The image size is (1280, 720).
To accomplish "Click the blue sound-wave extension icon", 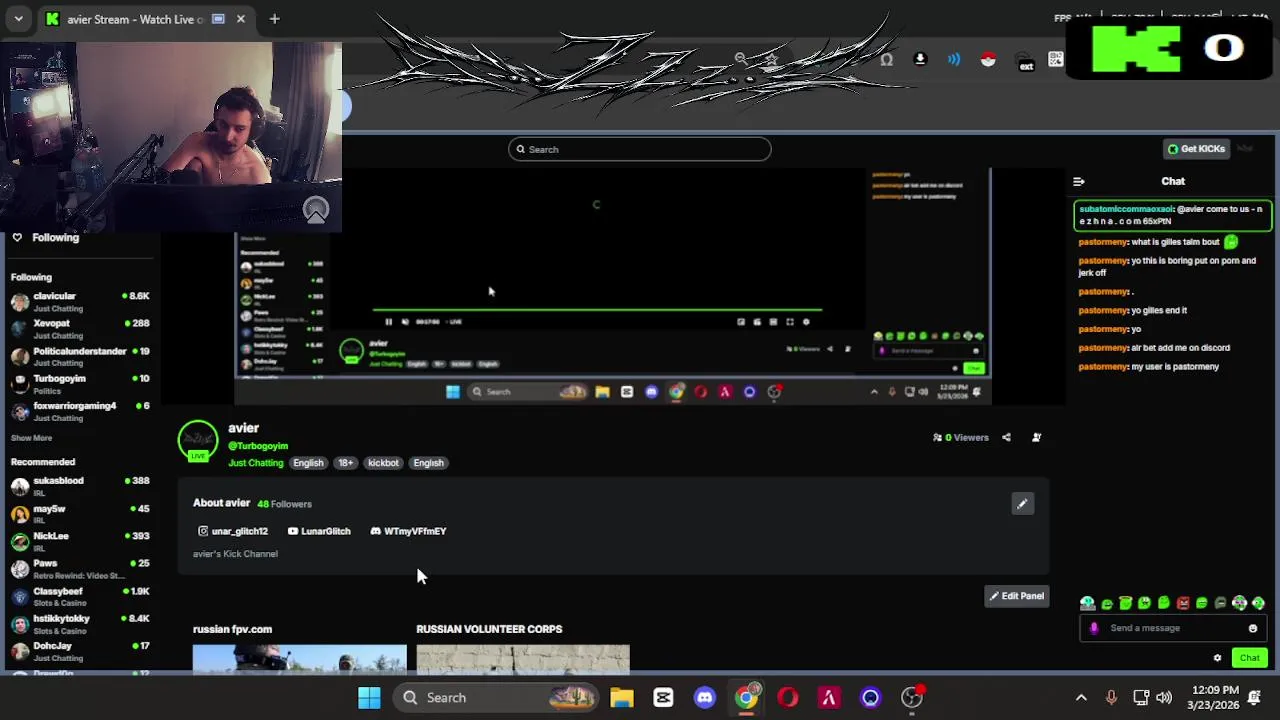I will click(x=954, y=59).
